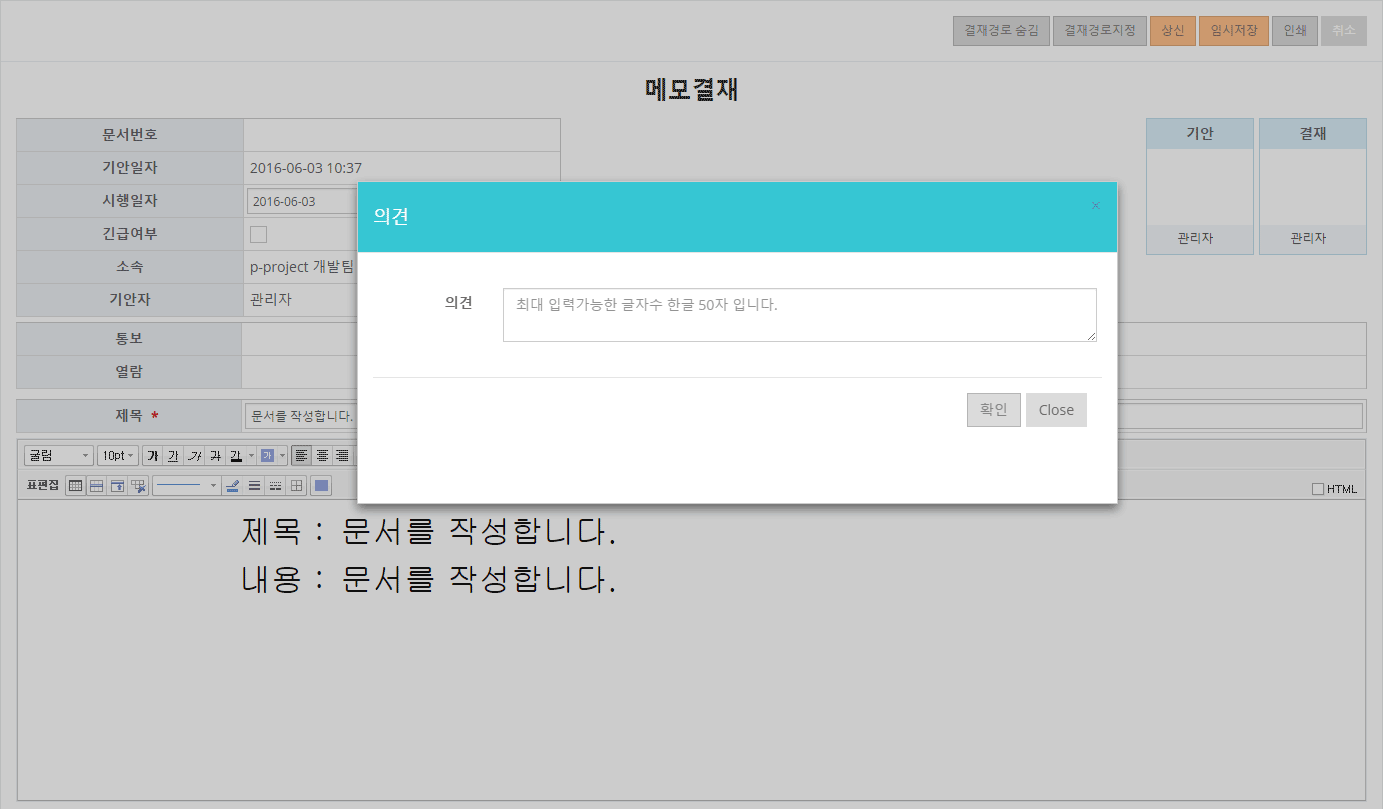
Task: Click the Close button in the dialog
Action: (x=1056, y=410)
